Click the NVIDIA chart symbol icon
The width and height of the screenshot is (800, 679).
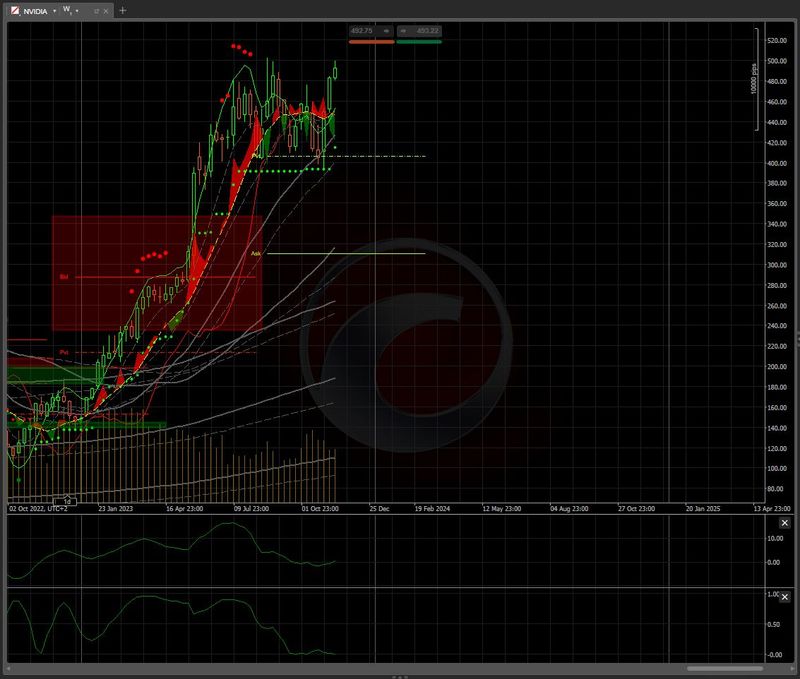[x=13, y=10]
